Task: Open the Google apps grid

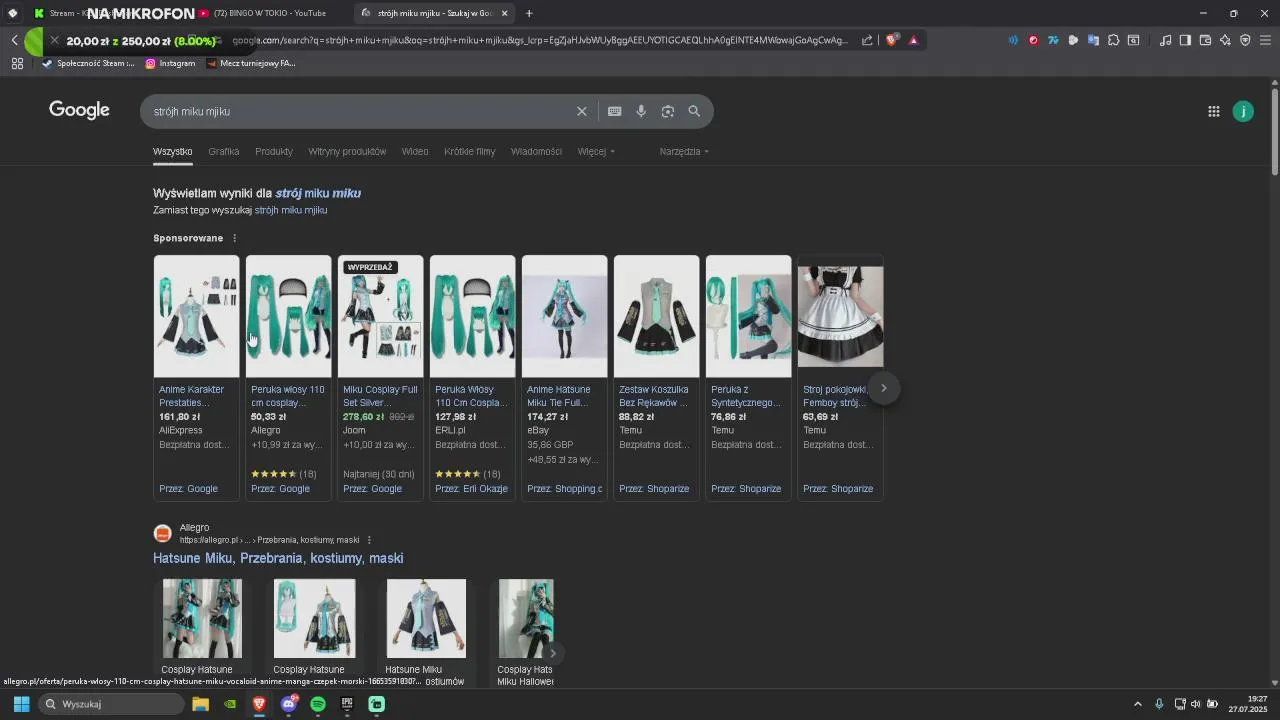Action: pos(1214,111)
